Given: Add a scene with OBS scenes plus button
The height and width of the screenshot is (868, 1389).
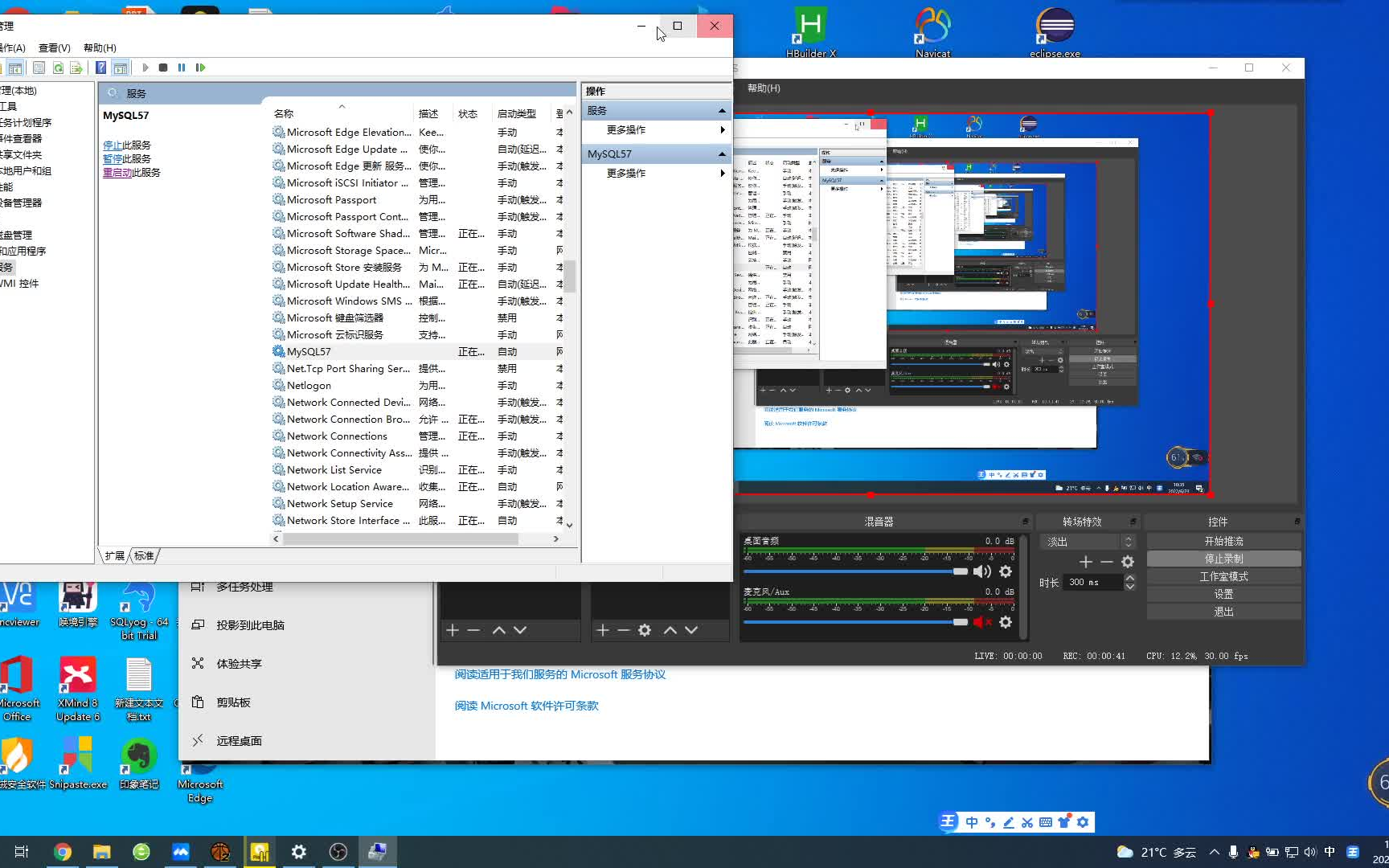Looking at the screenshot, I should tap(453, 630).
